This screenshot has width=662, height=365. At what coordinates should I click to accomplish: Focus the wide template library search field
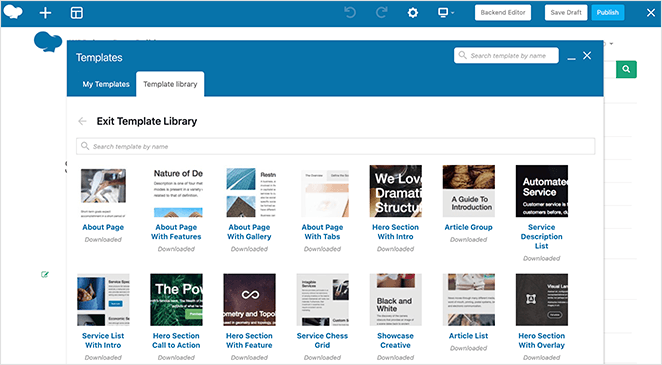pos(336,146)
